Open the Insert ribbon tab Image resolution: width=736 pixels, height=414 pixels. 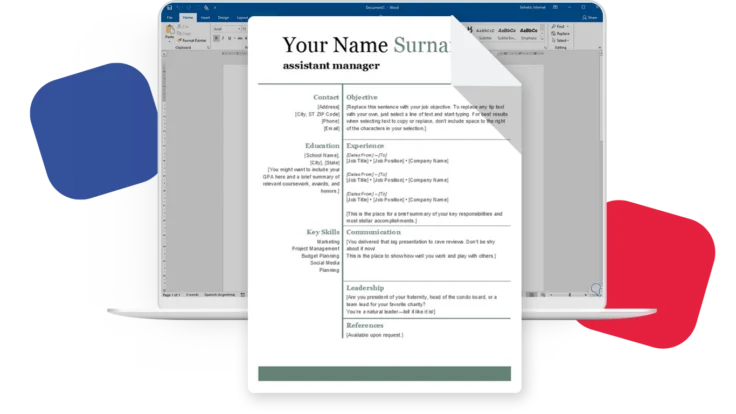pyautogui.click(x=206, y=18)
